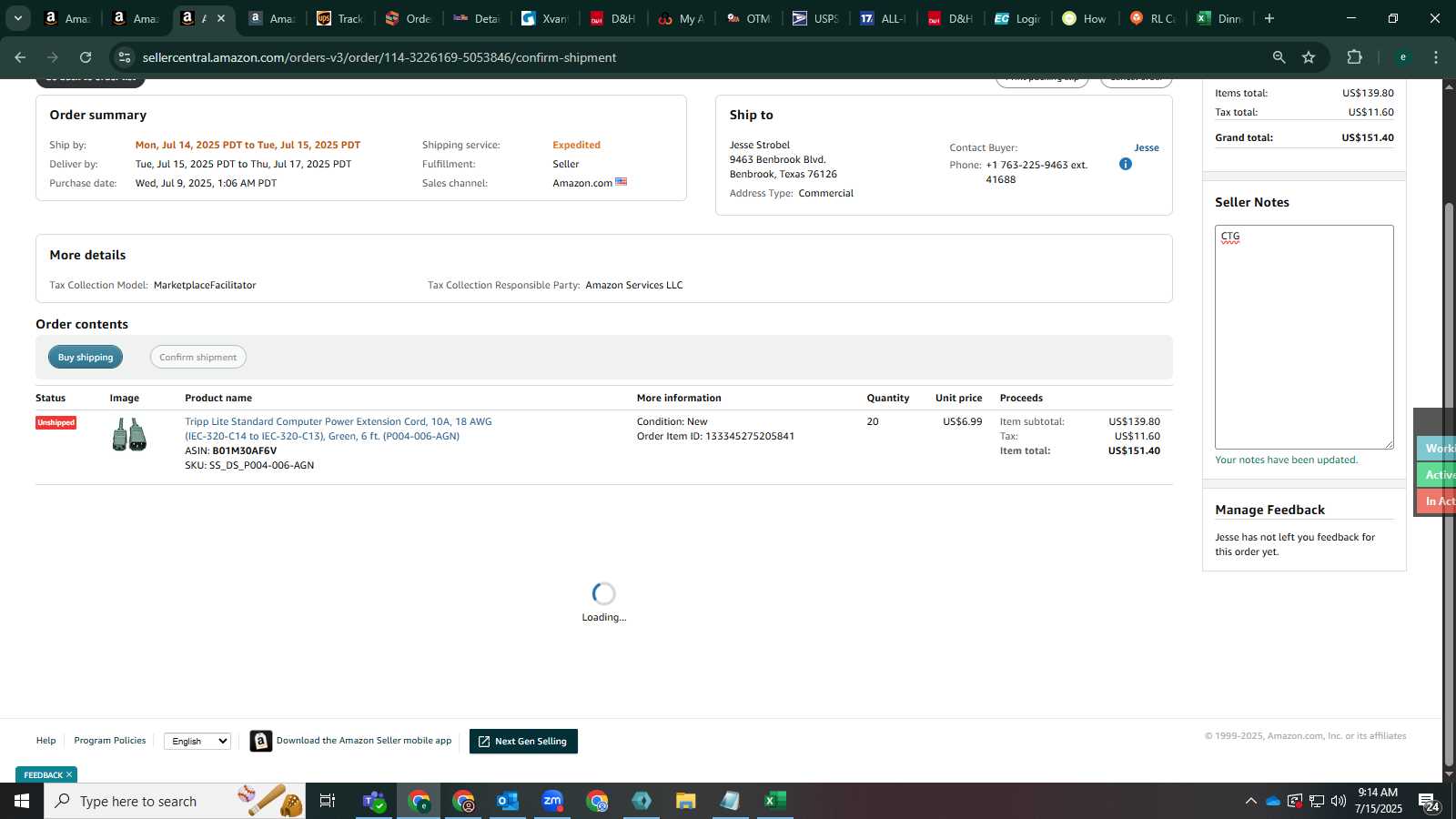The height and width of the screenshot is (819, 1456).
Task: Open the Chrome profile avatar
Action: point(1402,57)
